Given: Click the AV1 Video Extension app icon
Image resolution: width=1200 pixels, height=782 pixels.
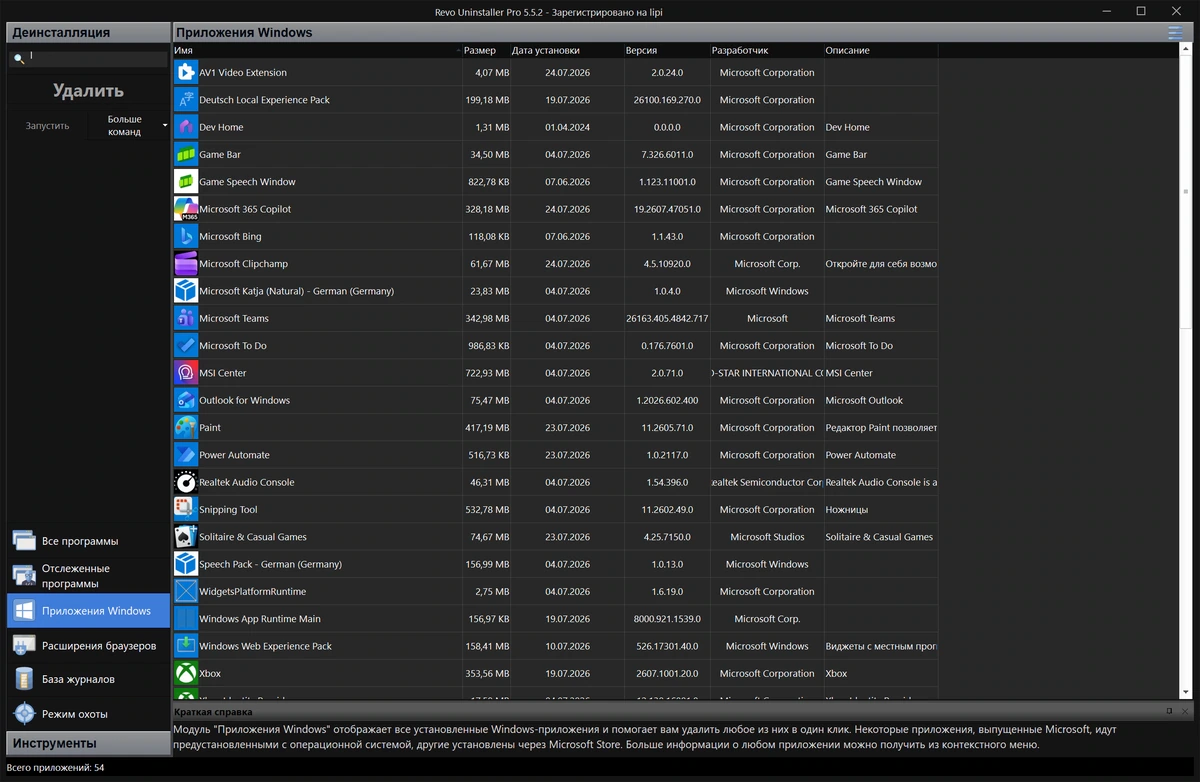Looking at the screenshot, I should pos(186,72).
